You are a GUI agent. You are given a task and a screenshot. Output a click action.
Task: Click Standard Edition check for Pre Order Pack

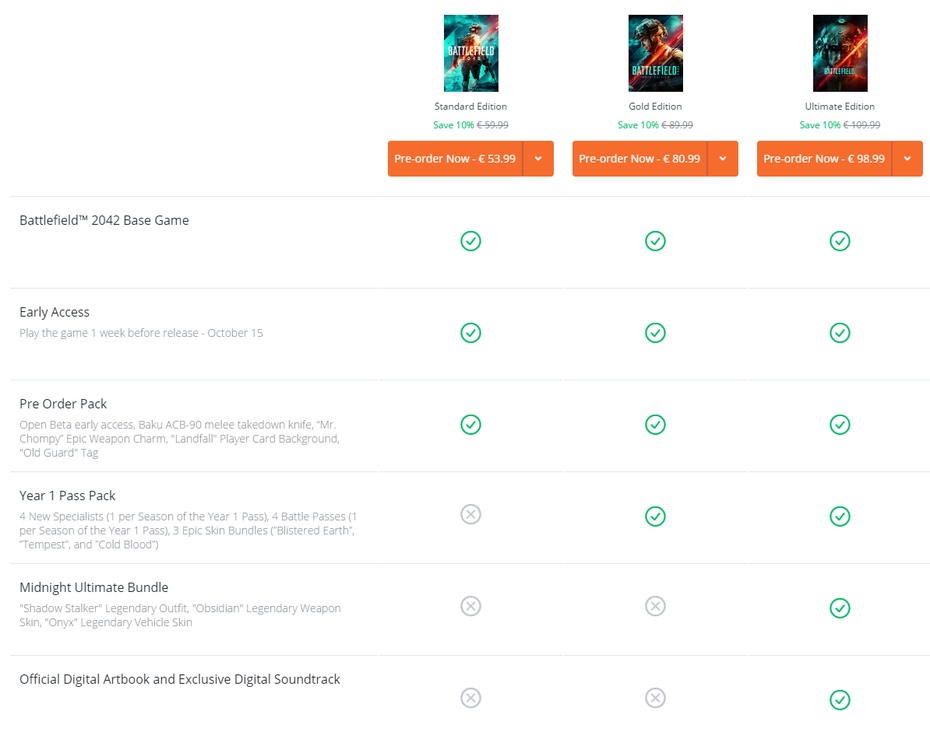[x=470, y=424]
